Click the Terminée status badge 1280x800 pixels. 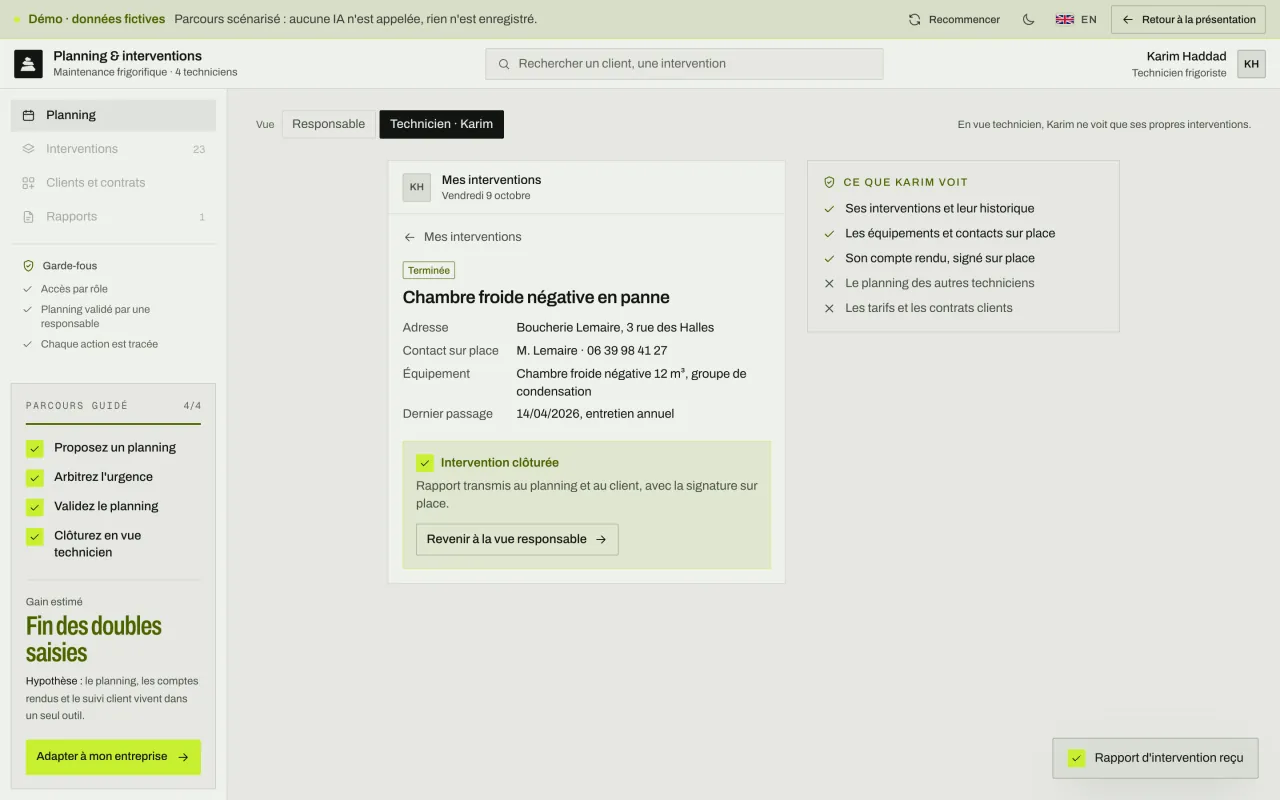[429, 270]
